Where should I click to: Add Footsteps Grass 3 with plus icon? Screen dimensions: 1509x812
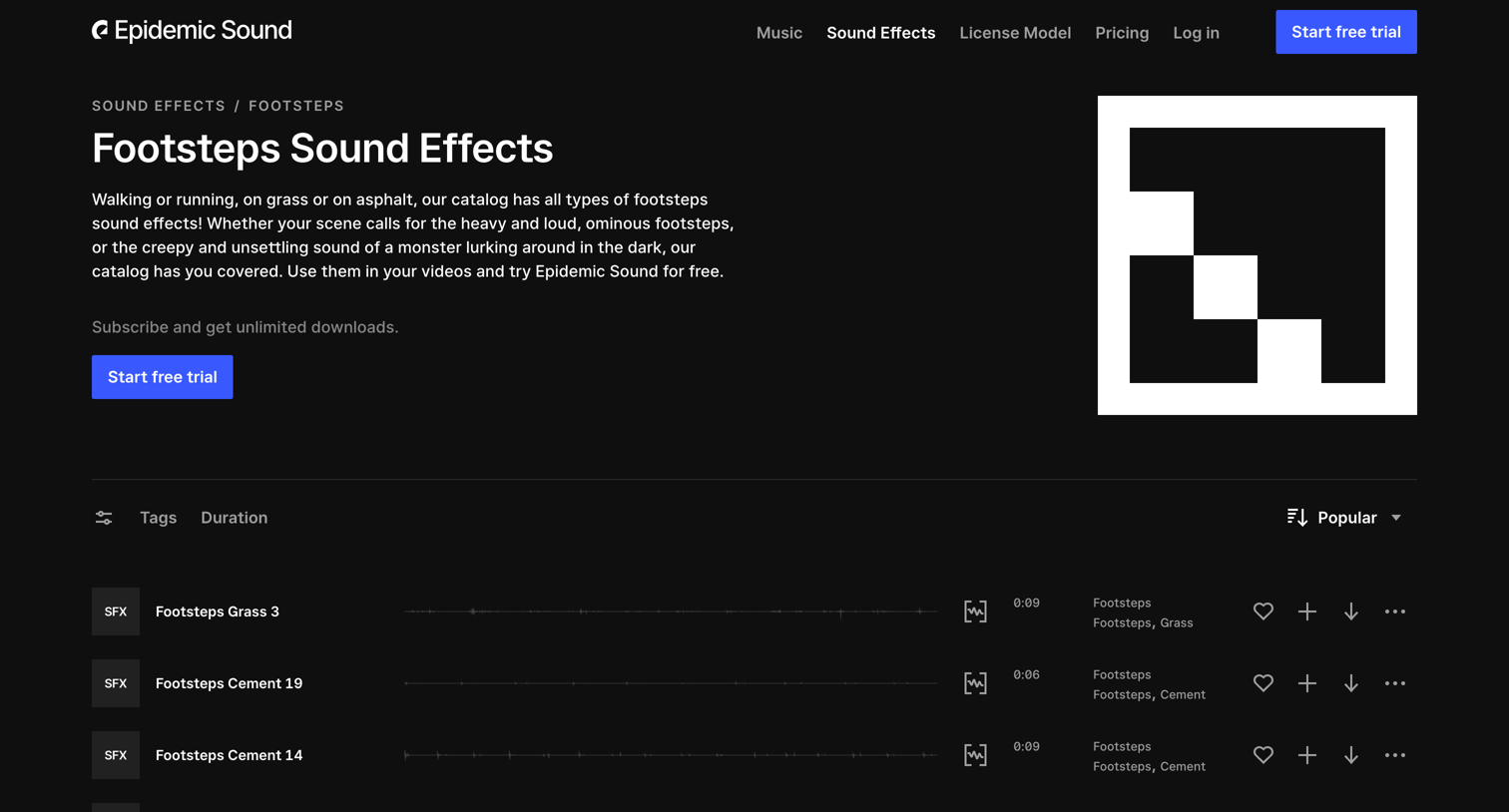(1307, 611)
